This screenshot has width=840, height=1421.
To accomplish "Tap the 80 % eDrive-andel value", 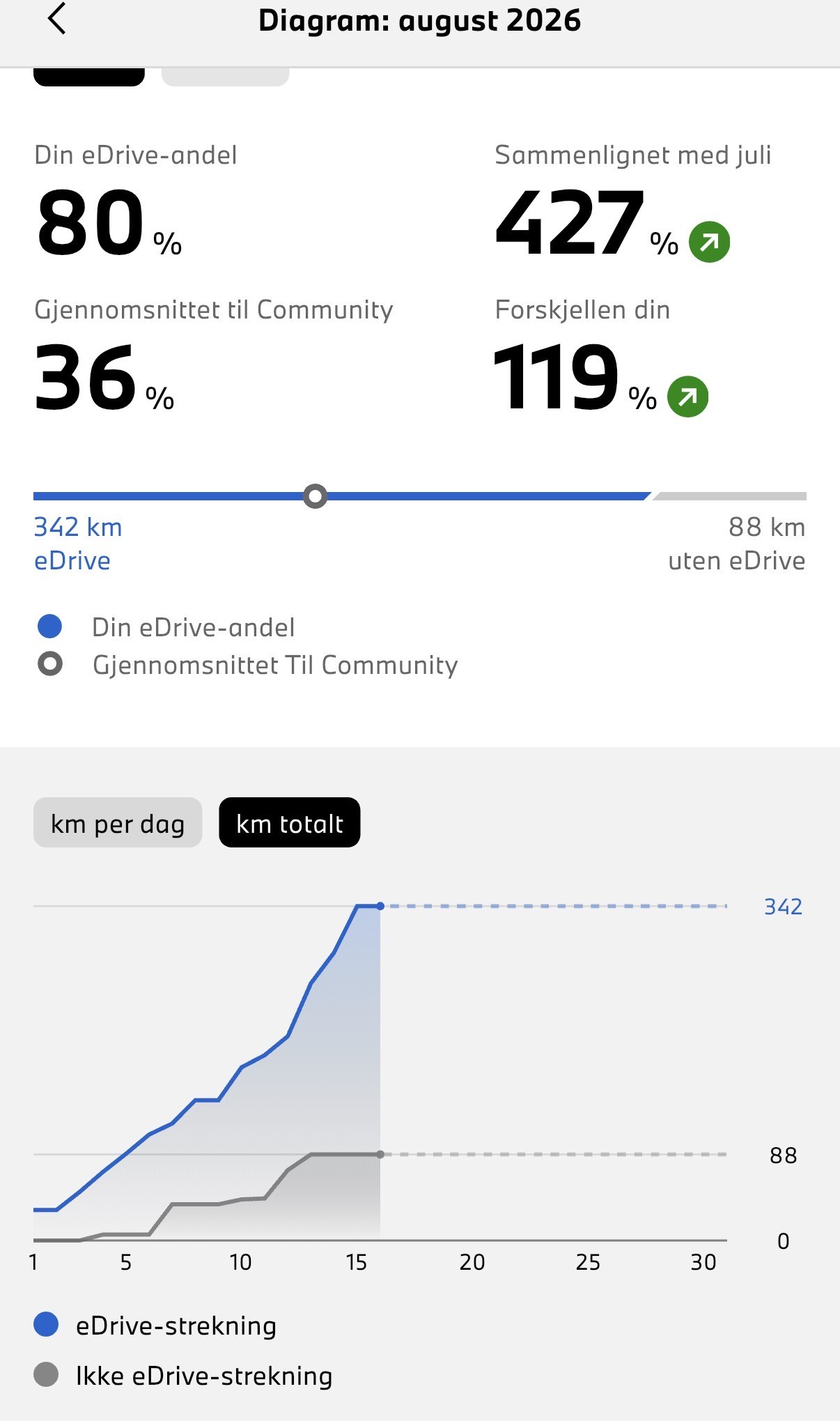I will [x=109, y=223].
